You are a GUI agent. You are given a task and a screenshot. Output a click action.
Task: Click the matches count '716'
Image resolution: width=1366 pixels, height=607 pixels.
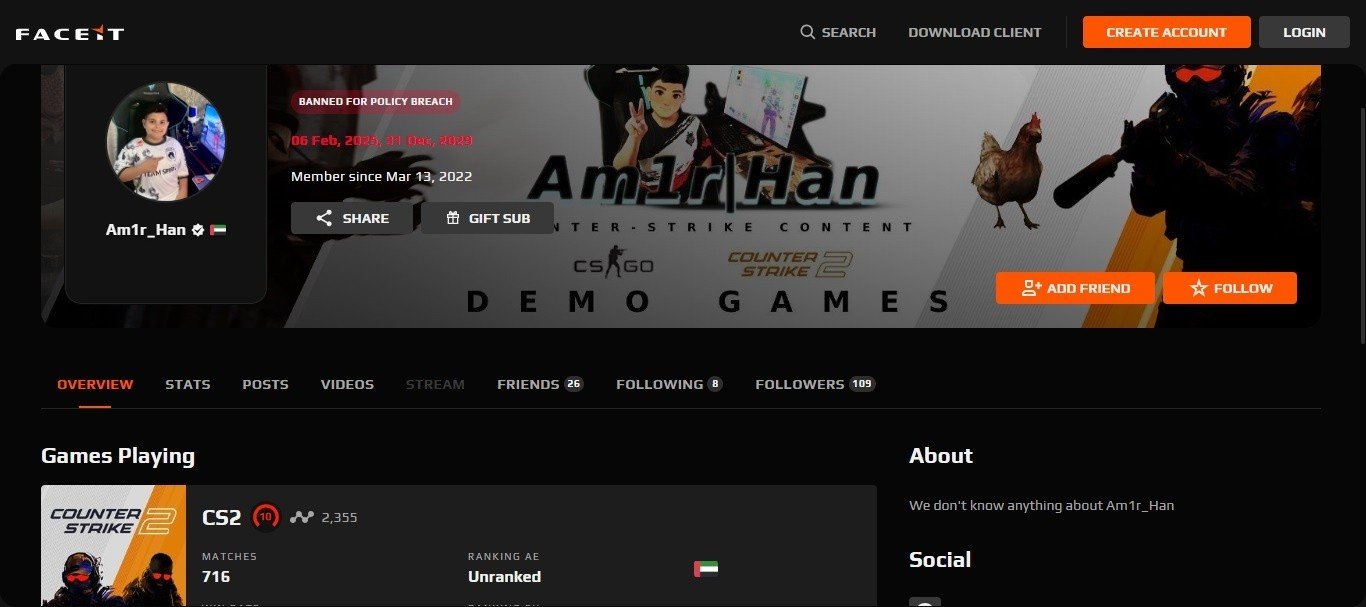click(216, 576)
